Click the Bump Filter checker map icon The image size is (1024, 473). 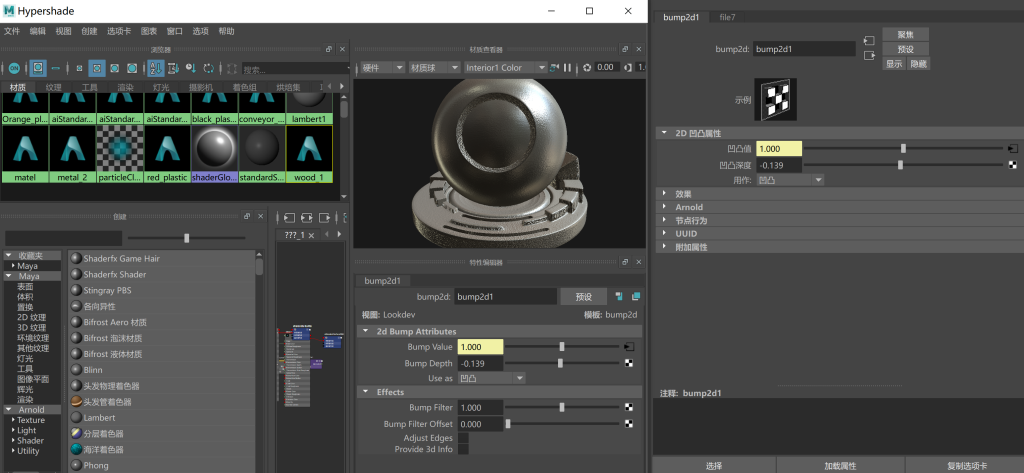tap(629, 407)
